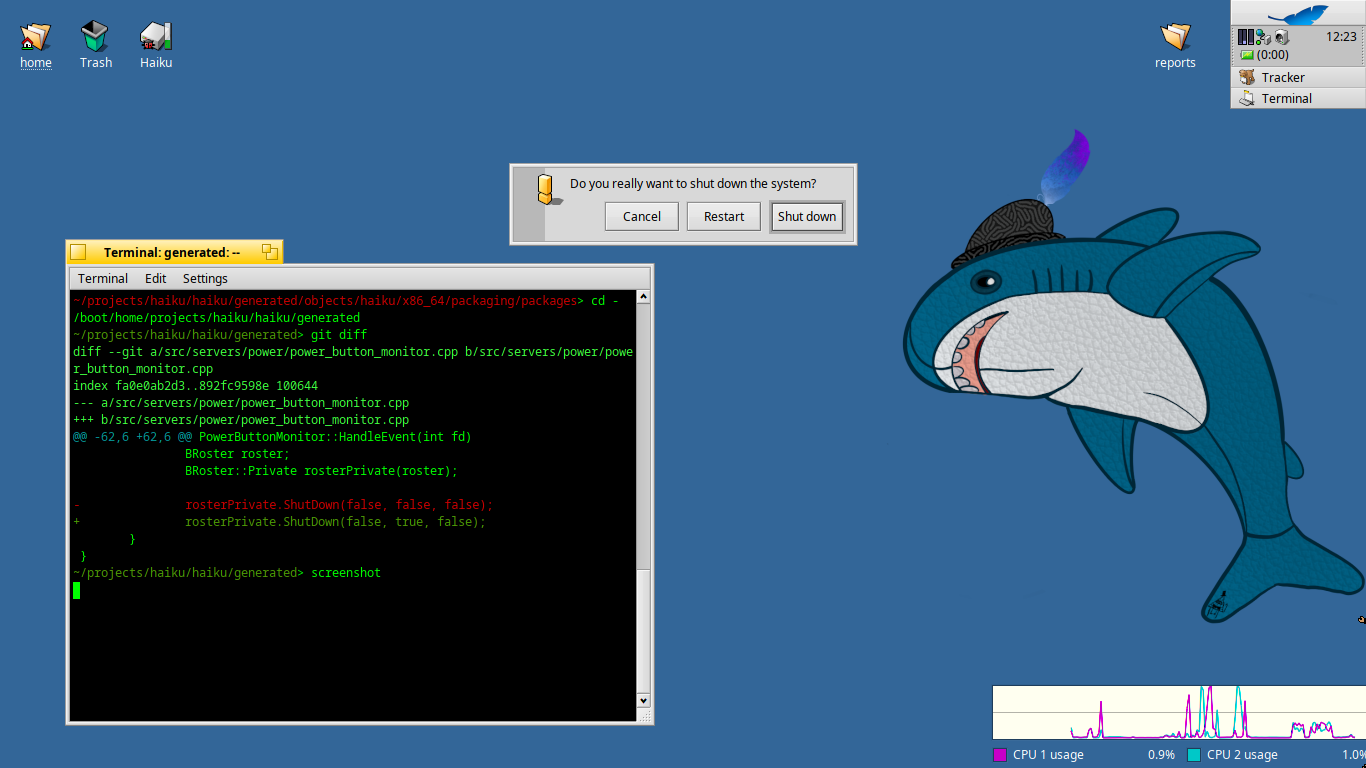The image size is (1366, 768).
Task: Click the Terminal vertical scrollbar thumb
Action: point(643,630)
